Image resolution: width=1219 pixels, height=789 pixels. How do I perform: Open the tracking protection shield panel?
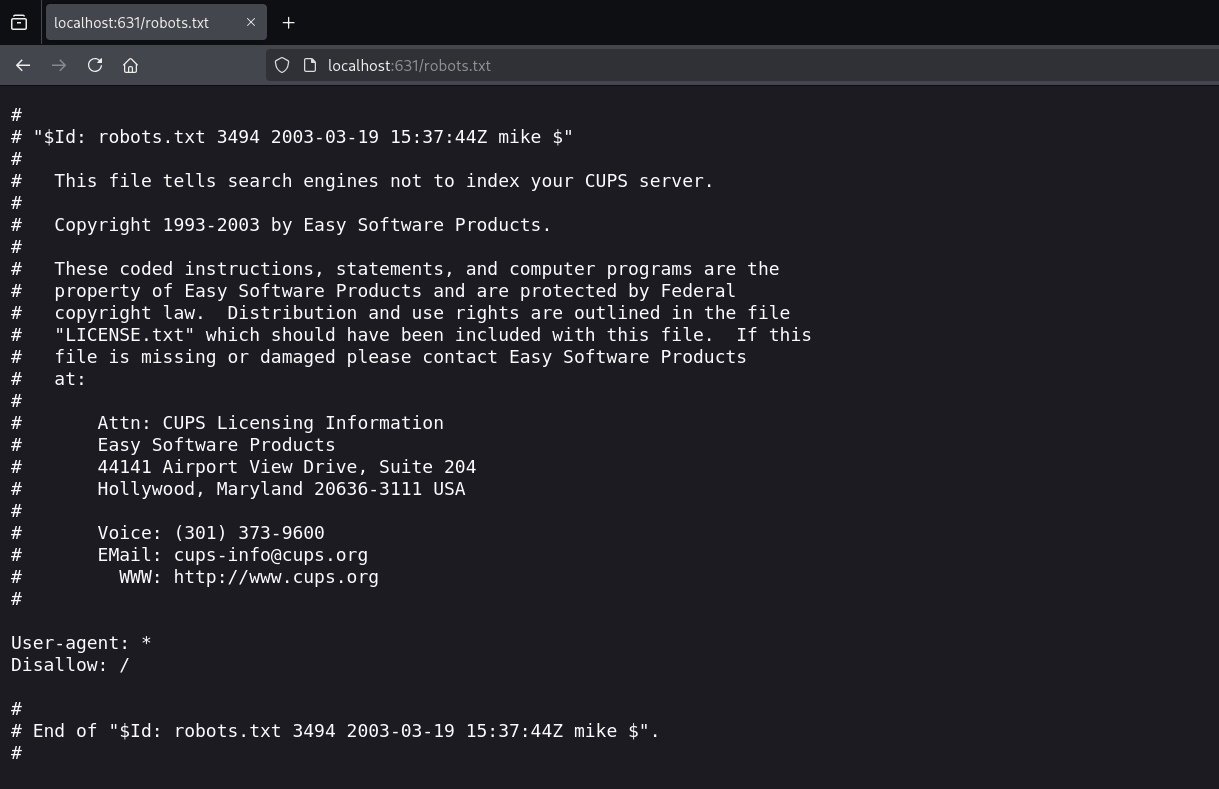pos(282,65)
